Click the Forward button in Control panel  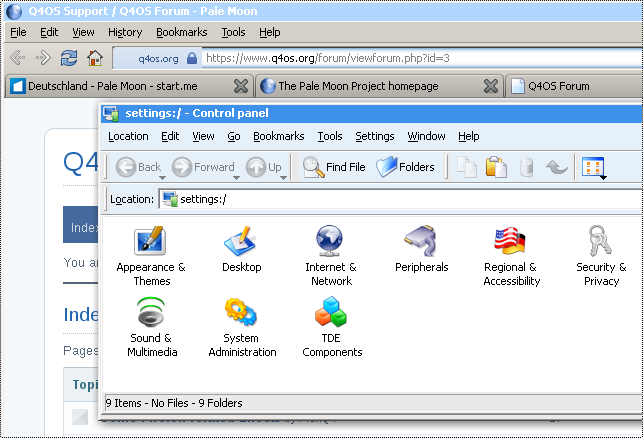click(x=203, y=167)
